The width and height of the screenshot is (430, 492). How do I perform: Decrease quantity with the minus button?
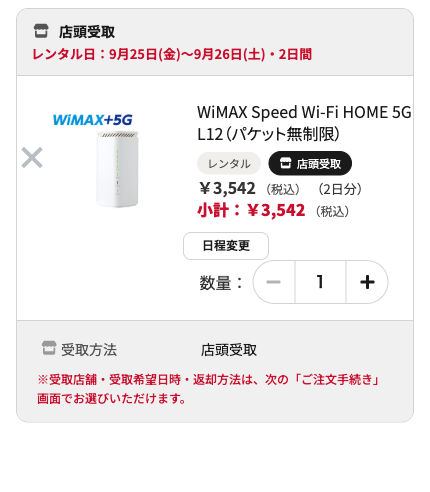tap(274, 282)
